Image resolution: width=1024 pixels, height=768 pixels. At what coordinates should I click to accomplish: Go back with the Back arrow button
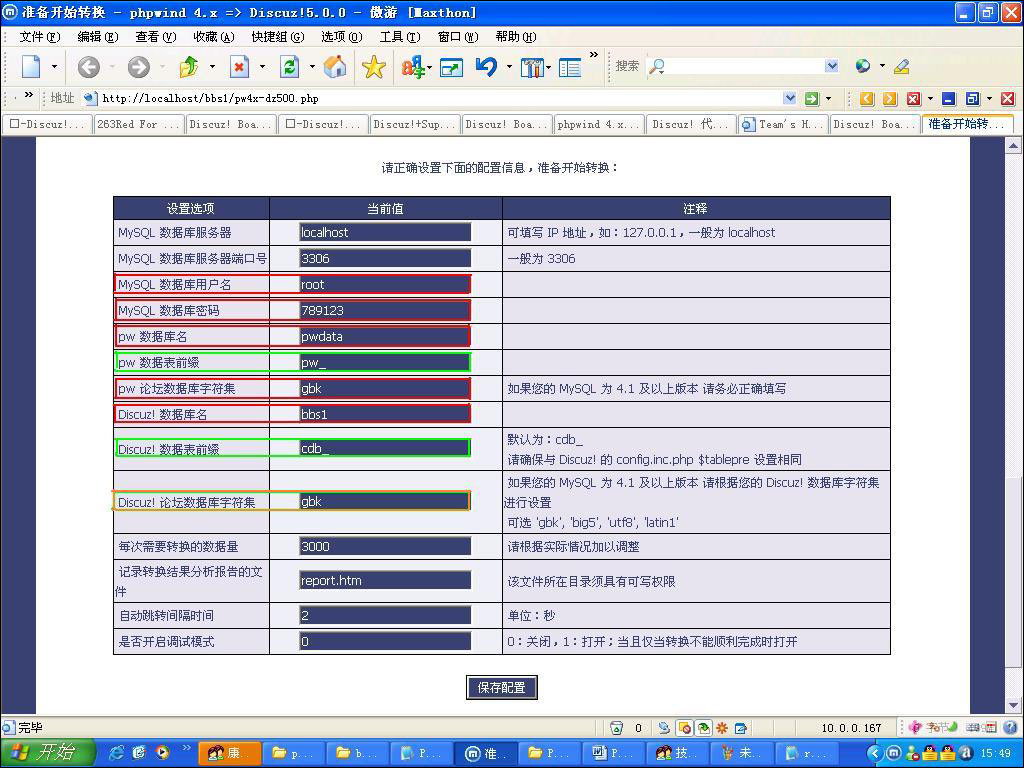89,67
